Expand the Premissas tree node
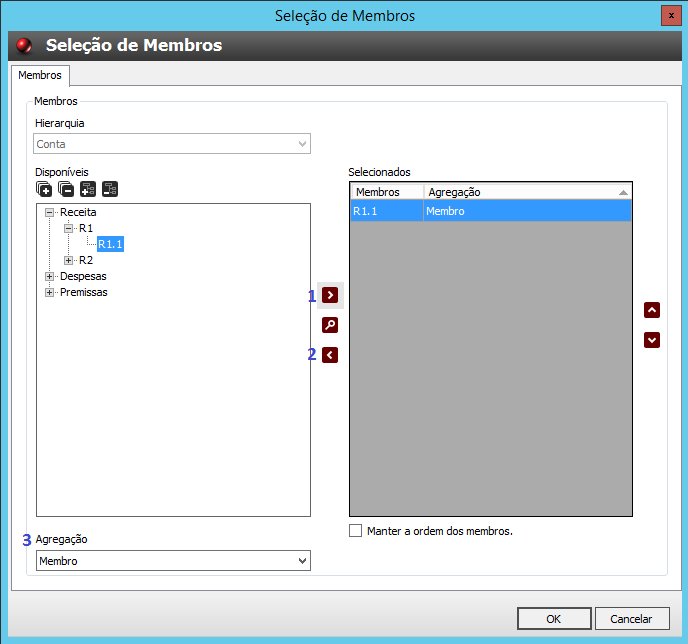 pos(50,292)
